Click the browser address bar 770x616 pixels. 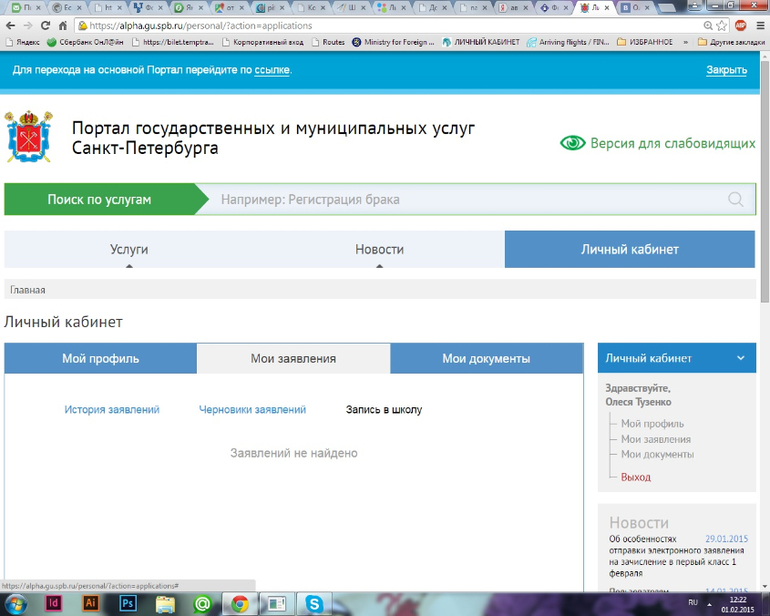(388, 26)
